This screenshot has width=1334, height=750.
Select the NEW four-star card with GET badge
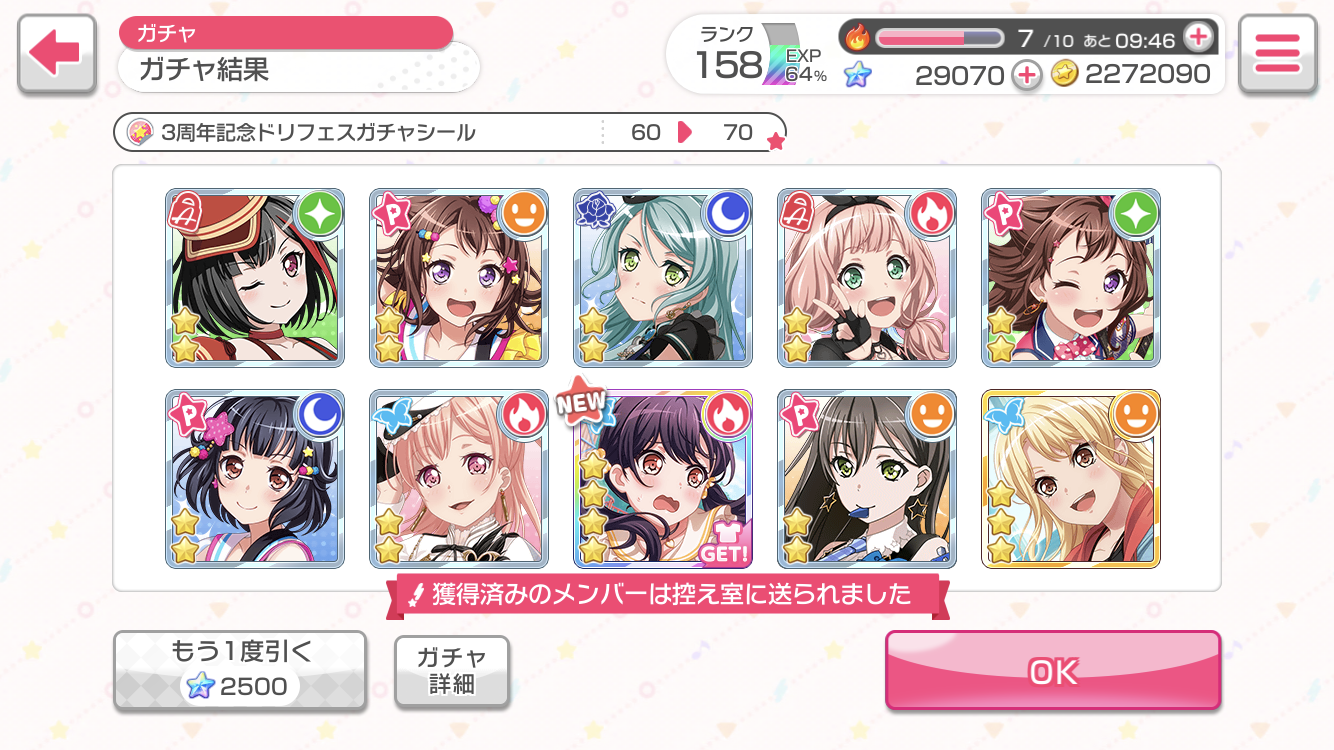click(663, 479)
